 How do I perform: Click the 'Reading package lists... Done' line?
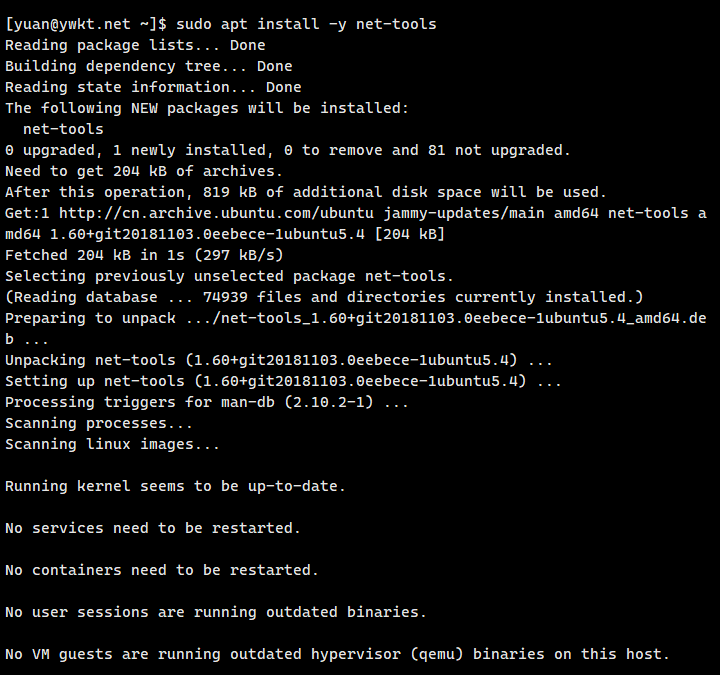[135, 45]
